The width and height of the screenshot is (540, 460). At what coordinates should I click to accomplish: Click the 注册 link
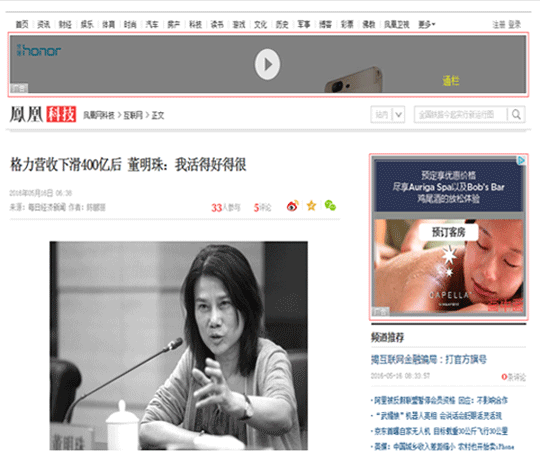coord(499,24)
